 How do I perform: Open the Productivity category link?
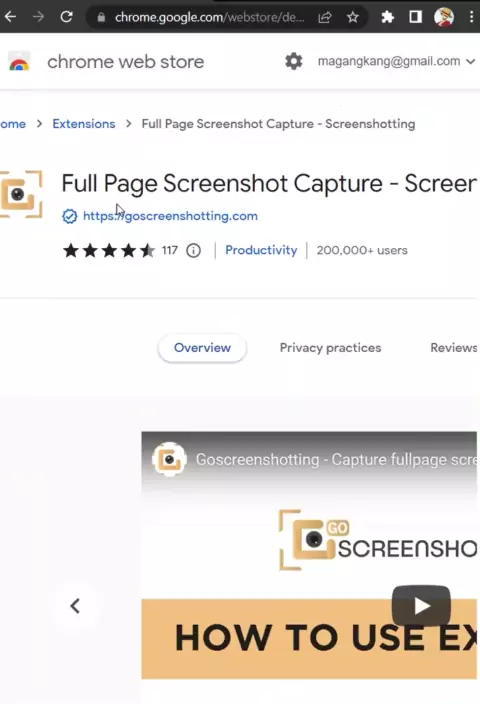pyautogui.click(x=261, y=250)
